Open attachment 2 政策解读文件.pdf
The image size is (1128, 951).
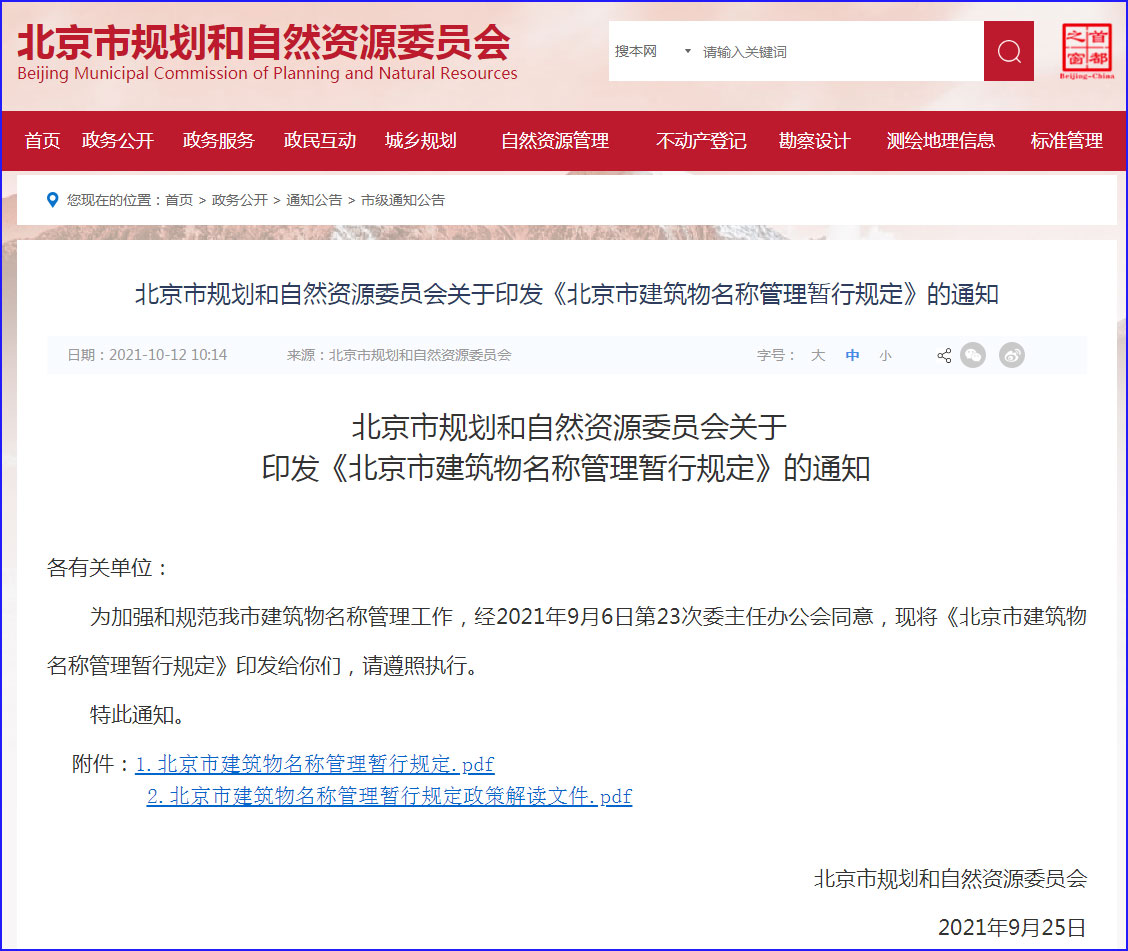click(x=389, y=796)
